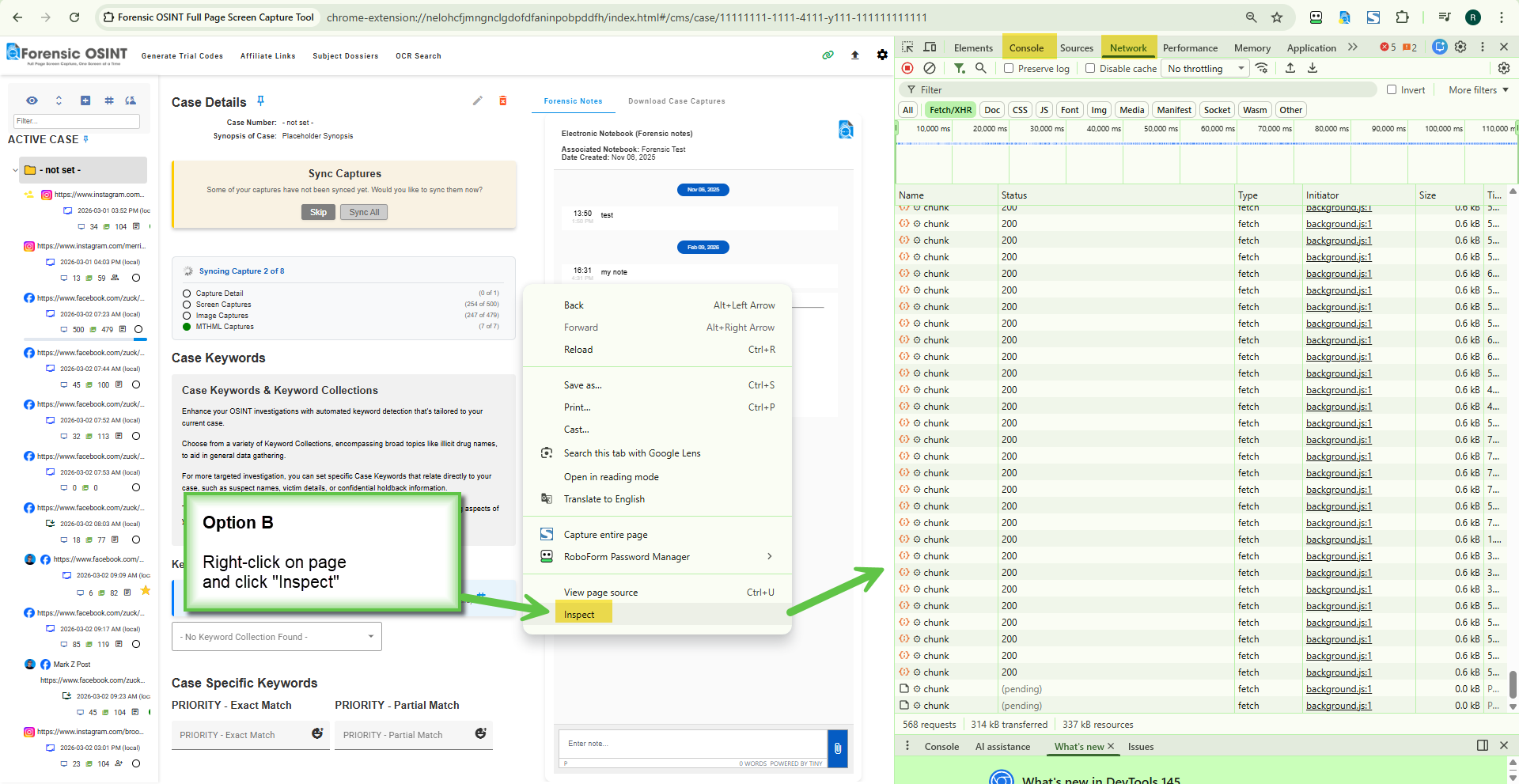Click the blue attachment button beside note input
Image resolution: width=1519 pixels, height=784 pixels.
tap(838, 748)
